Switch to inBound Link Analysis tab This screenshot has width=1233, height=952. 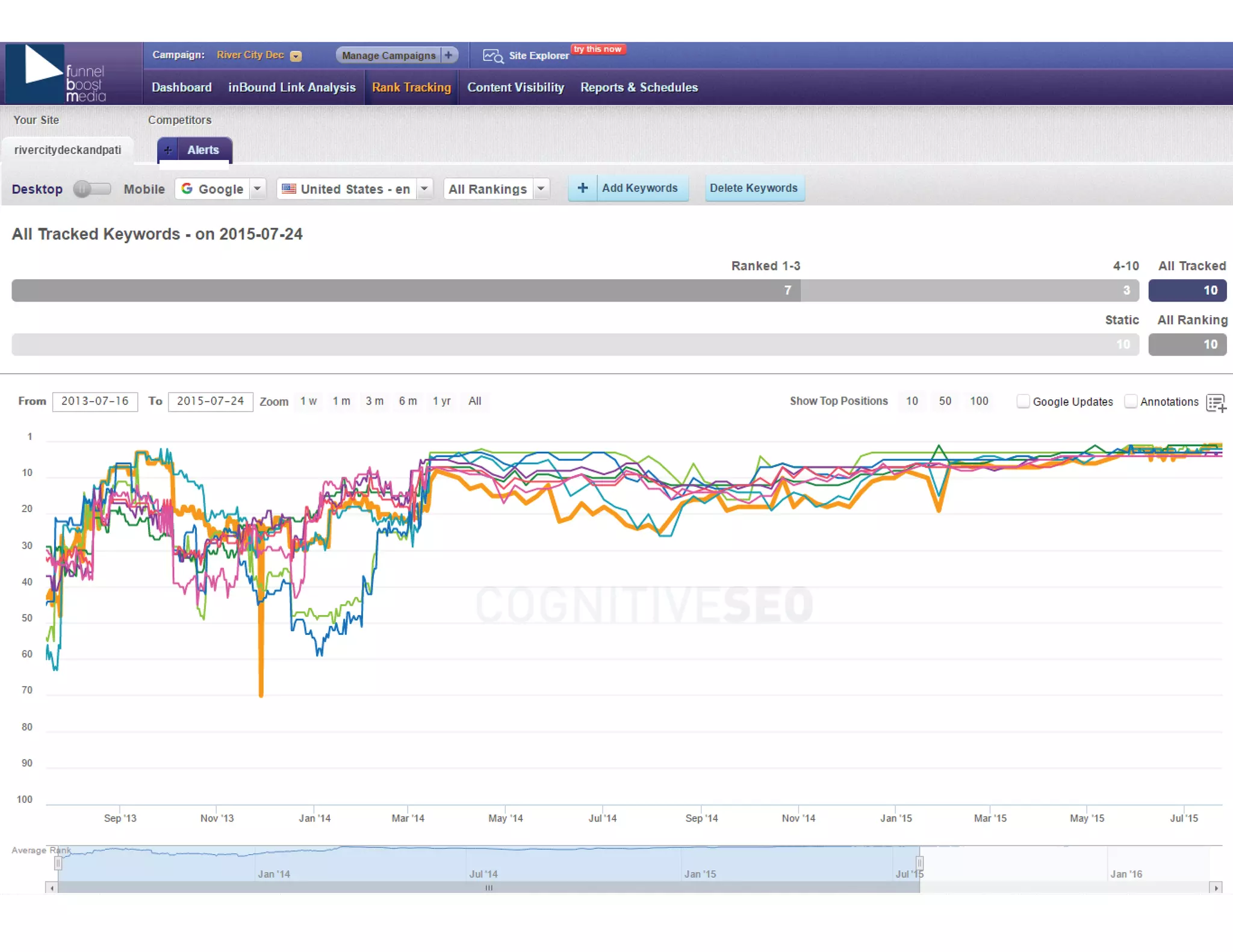pyautogui.click(x=291, y=87)
